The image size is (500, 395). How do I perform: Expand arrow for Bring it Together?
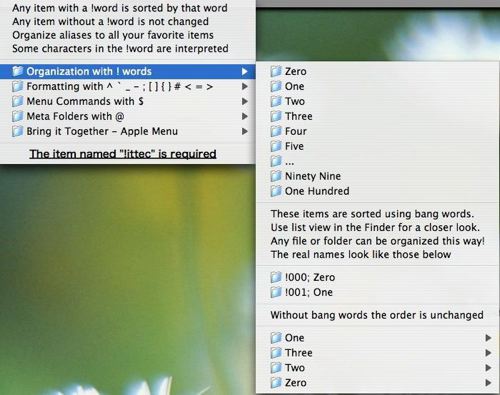pyautogui.click(x=245, y=131)
